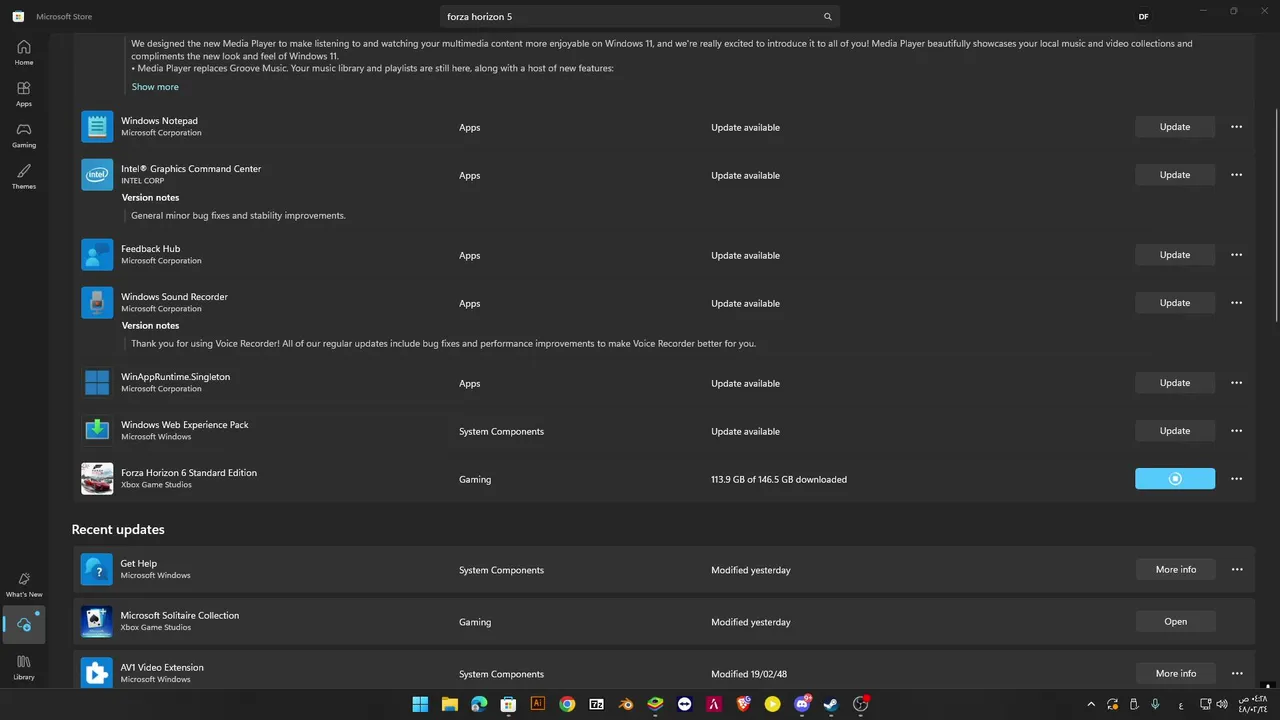Click the Intel Graphics Command Center icon

97,175
